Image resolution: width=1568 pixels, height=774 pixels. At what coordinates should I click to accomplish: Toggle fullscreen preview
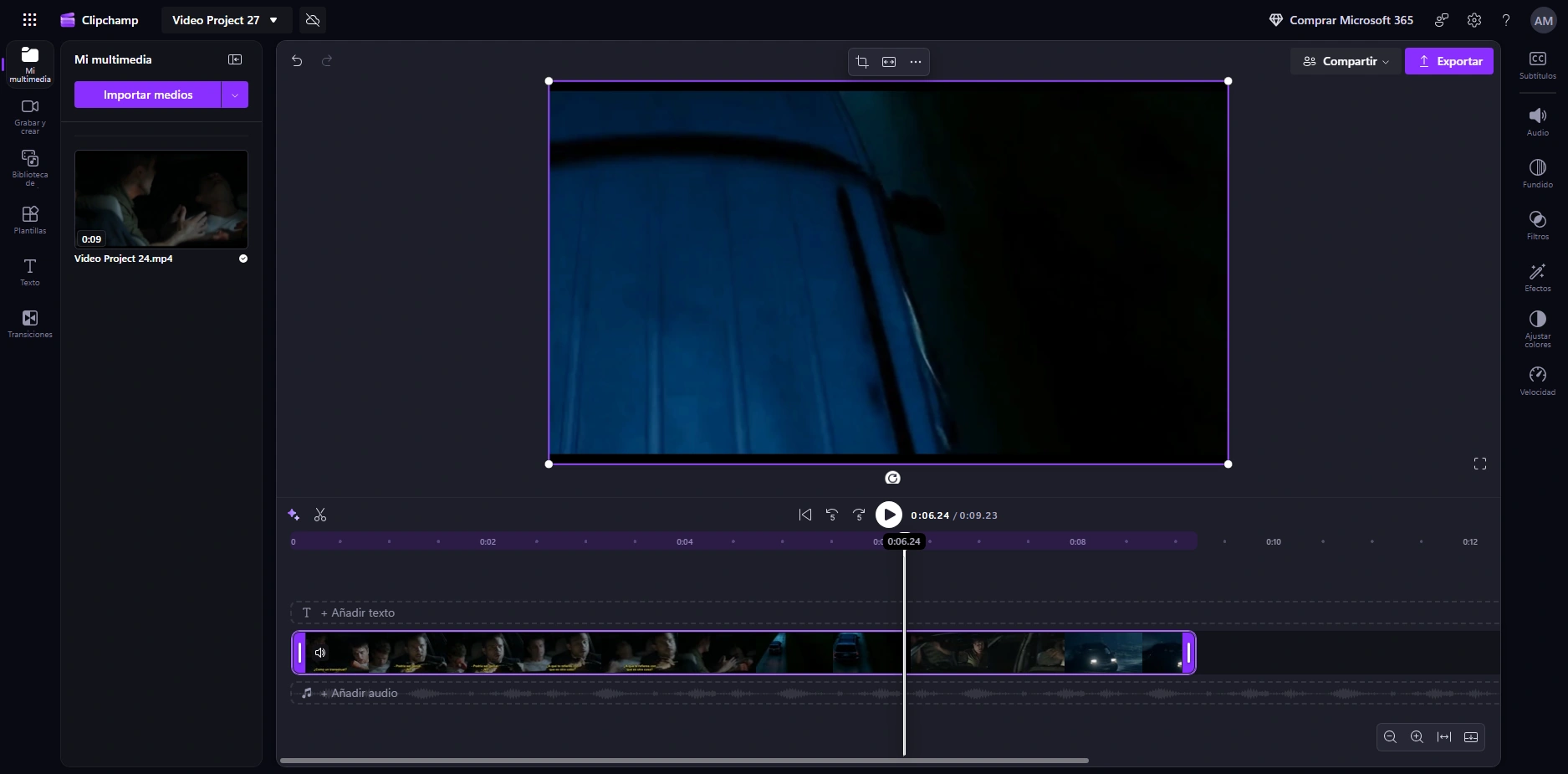(x=1480, y=464)
